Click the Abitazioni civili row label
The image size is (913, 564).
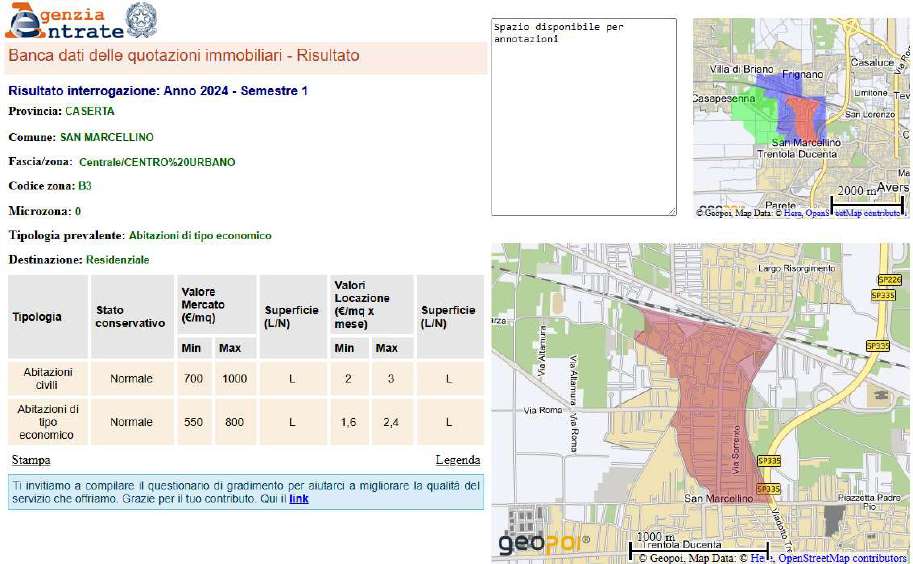pyautogui.click(x=48, y=378)
